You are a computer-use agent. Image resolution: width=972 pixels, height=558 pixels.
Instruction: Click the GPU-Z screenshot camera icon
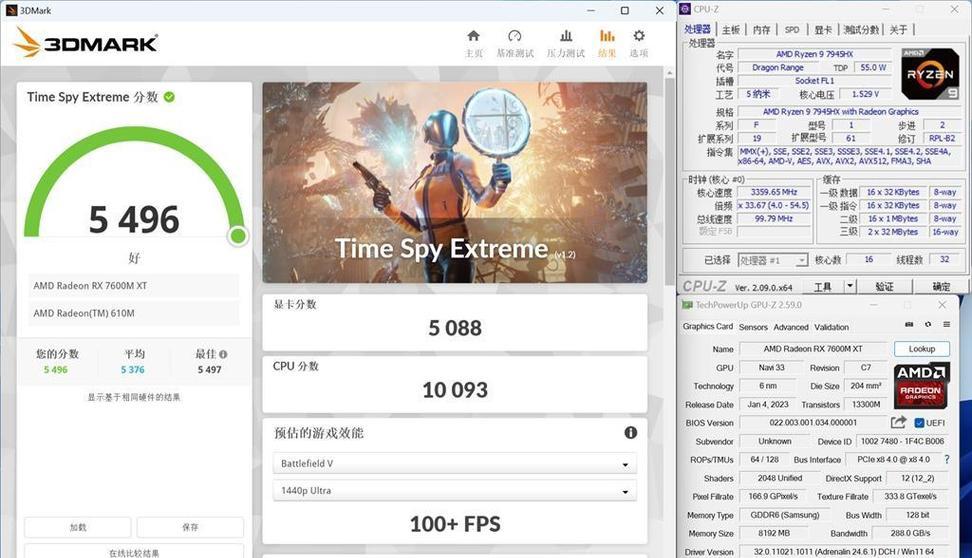tap(909, 324)
